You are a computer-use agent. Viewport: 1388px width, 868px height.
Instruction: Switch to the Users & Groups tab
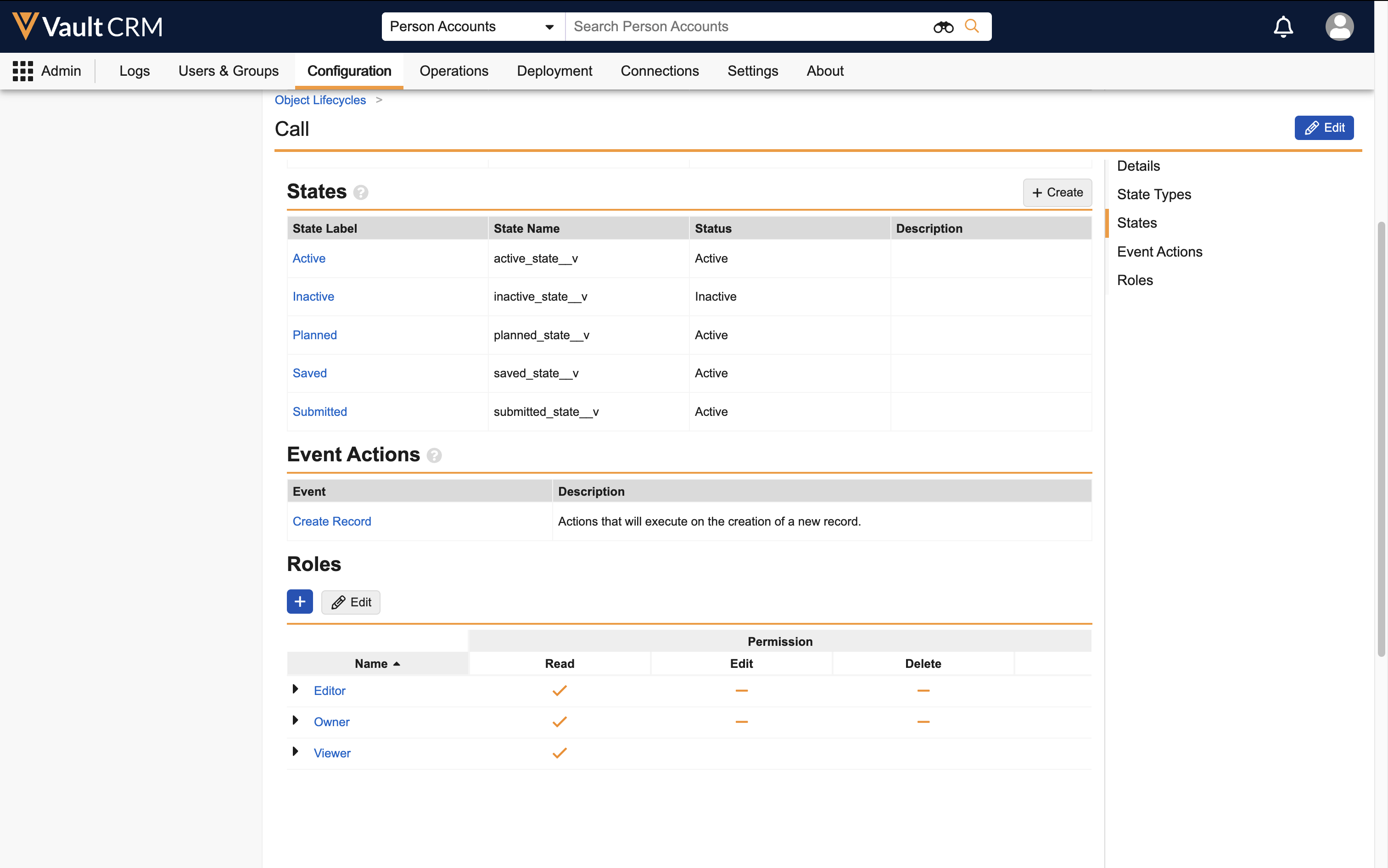pos(228,71)
